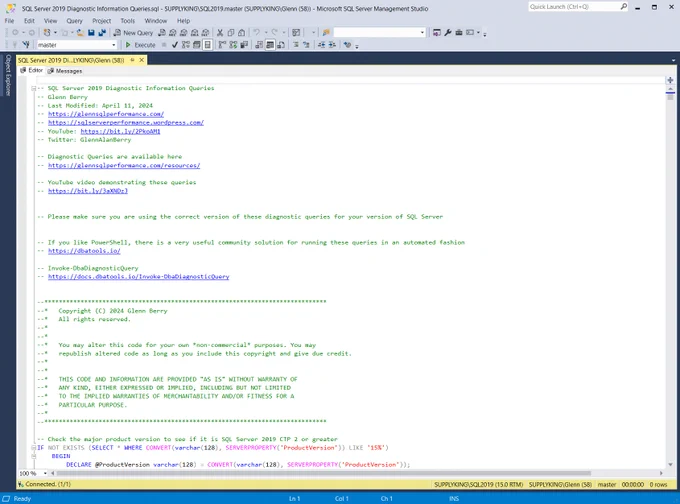Click the Open File toolbar icon
The width and height of the screenshot is (680, 504).
tap(80, 33)
